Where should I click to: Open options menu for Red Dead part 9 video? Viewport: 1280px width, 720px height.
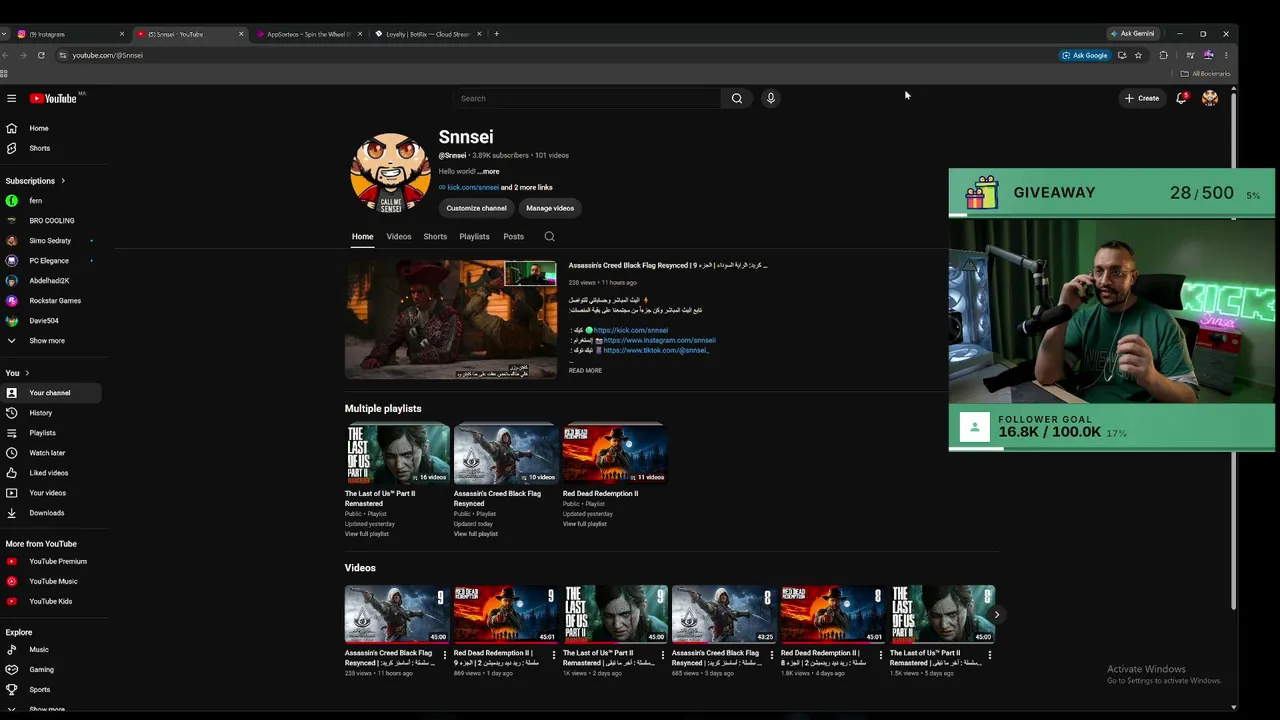tap(554, 655)
